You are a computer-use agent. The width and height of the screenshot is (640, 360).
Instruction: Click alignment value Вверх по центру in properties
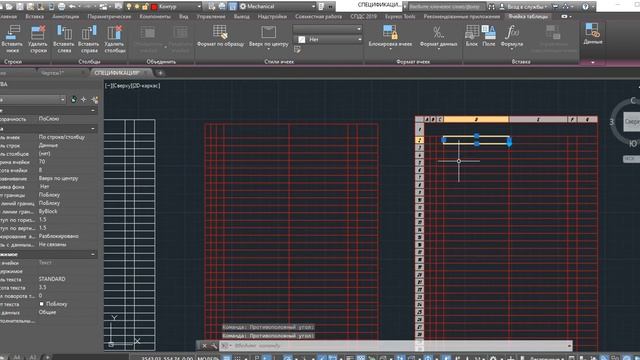58,178
